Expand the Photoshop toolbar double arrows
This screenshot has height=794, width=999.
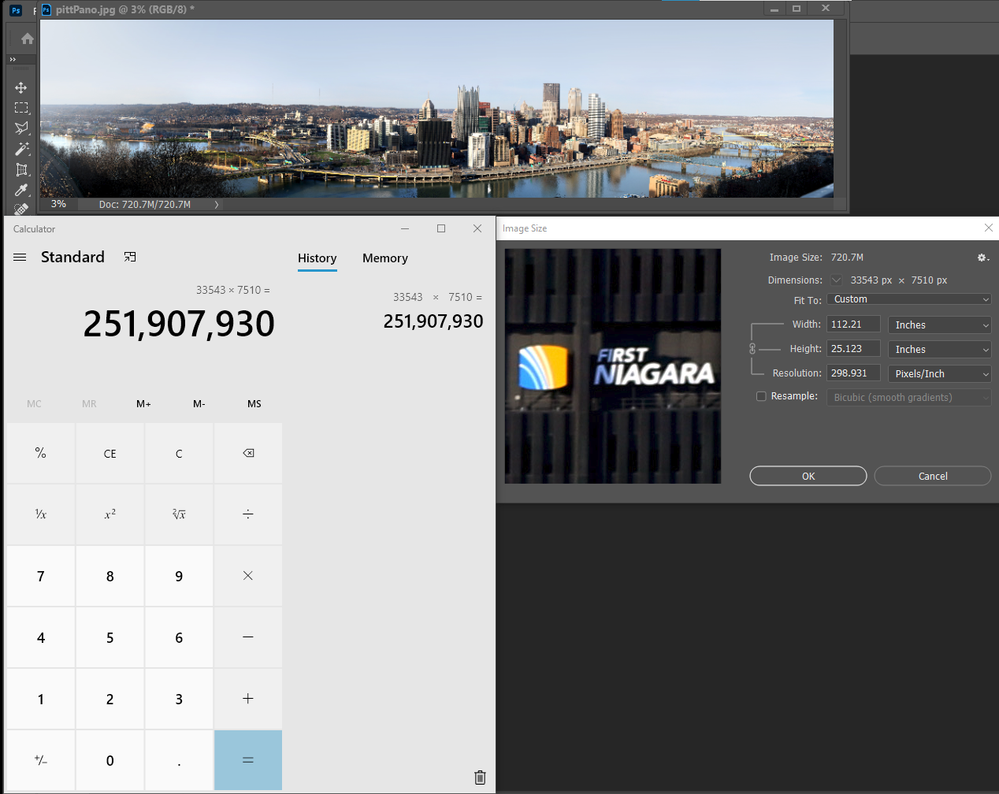[x=13, y=59]
